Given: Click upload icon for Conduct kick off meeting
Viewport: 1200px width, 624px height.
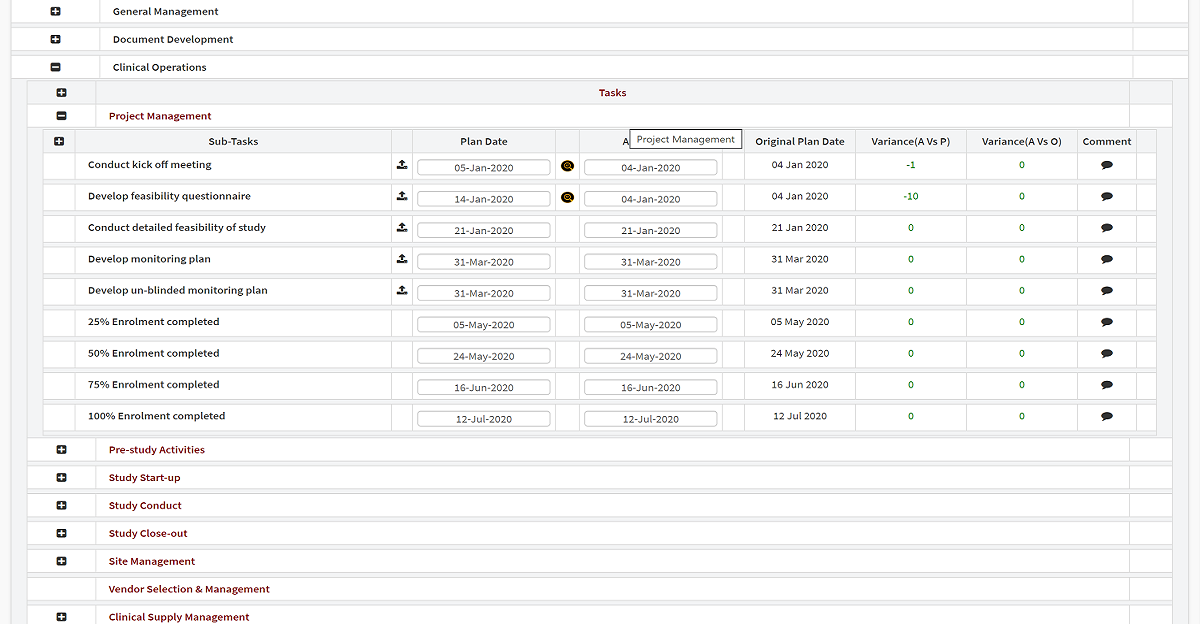Looking at the screenshot, I should point(401,166).
